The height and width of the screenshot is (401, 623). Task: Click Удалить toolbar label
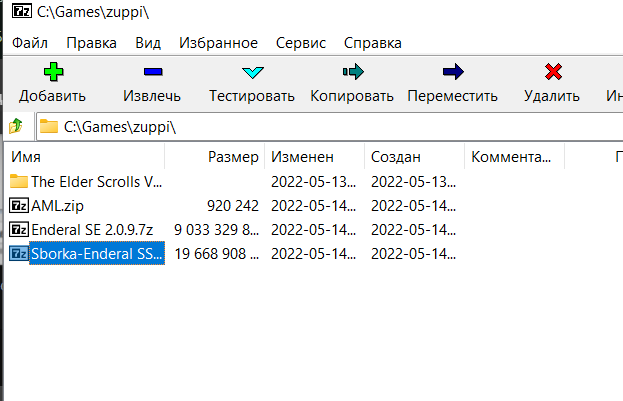[x=552, y=96]
